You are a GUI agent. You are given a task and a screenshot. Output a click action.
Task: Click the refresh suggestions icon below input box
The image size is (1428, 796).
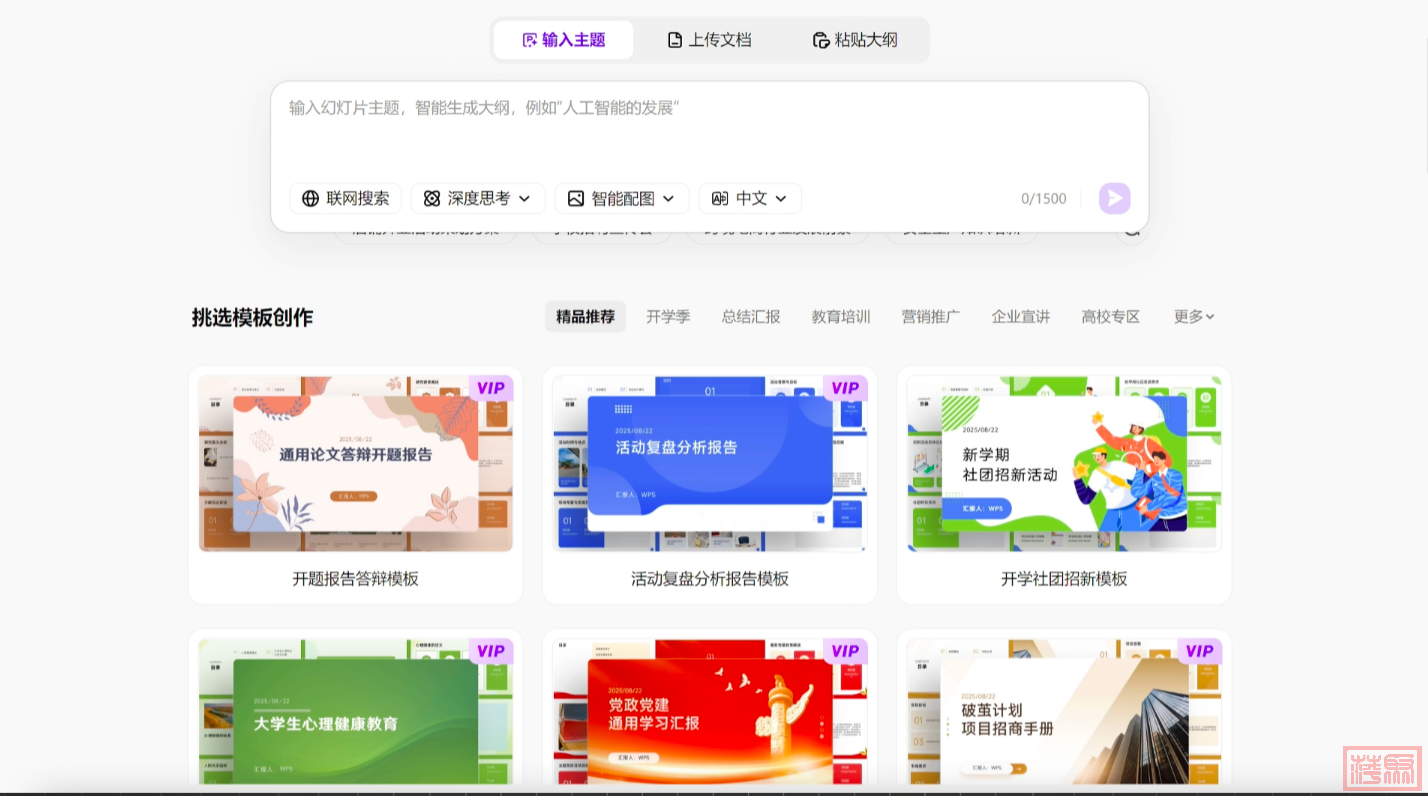point(1131,230)
